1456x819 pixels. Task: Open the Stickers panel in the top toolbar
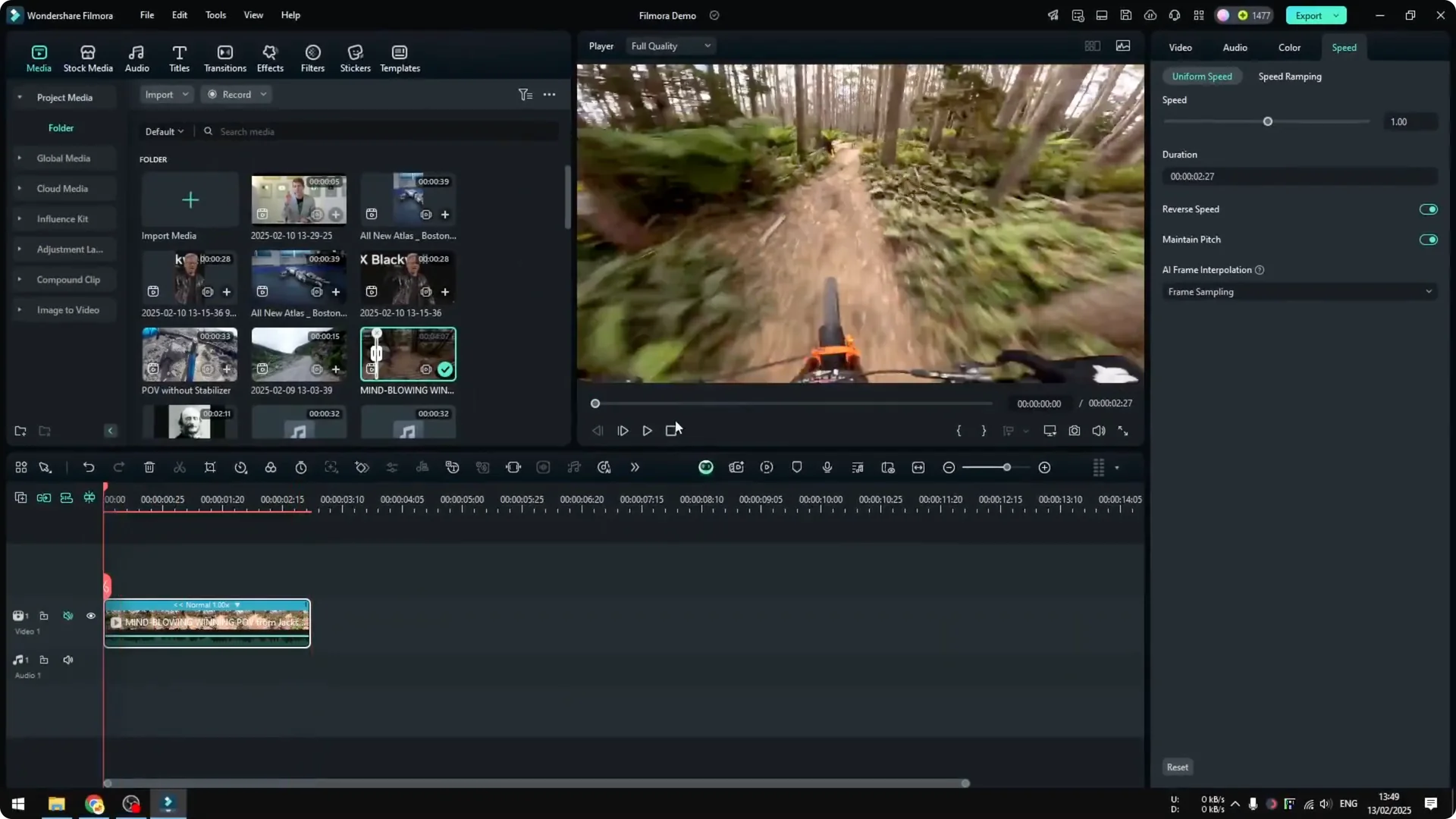click(355, 57)
